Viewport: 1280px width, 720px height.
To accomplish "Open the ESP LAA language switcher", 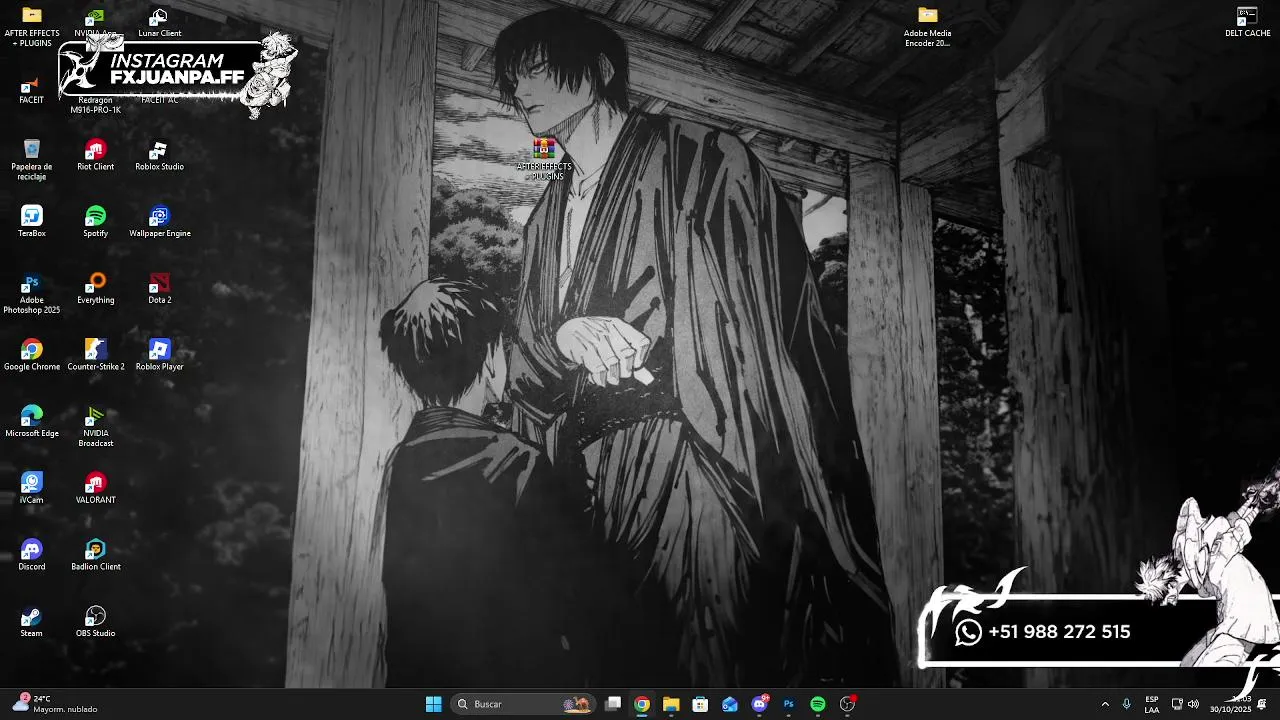I will point(1152,704).
